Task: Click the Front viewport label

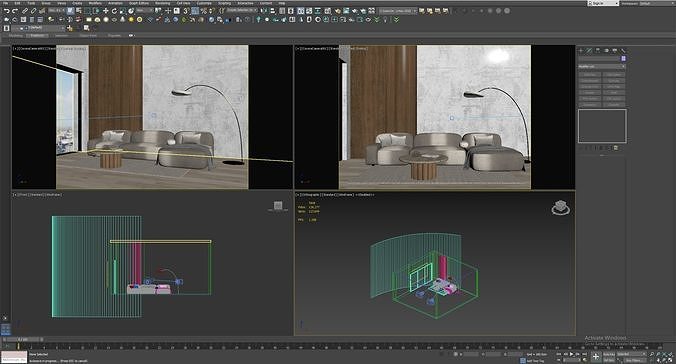Action: [23, 195]
